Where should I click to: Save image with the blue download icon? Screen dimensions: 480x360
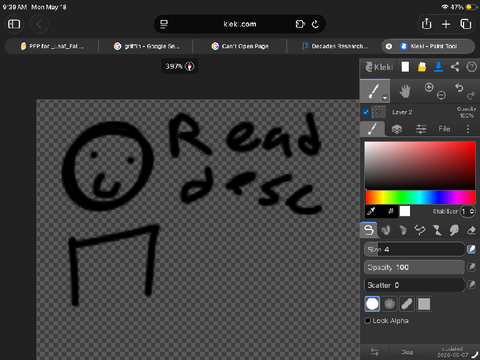(x=438, y=67)
